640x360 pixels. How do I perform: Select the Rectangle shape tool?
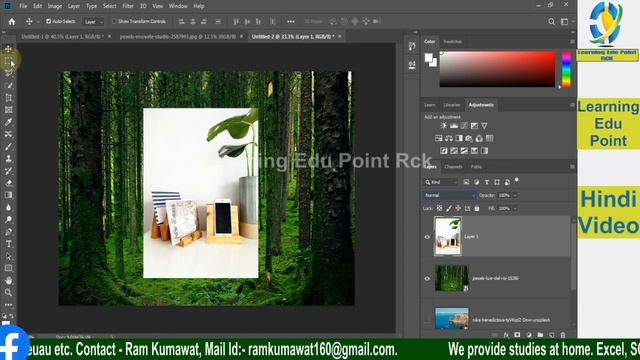pos(8,269)
